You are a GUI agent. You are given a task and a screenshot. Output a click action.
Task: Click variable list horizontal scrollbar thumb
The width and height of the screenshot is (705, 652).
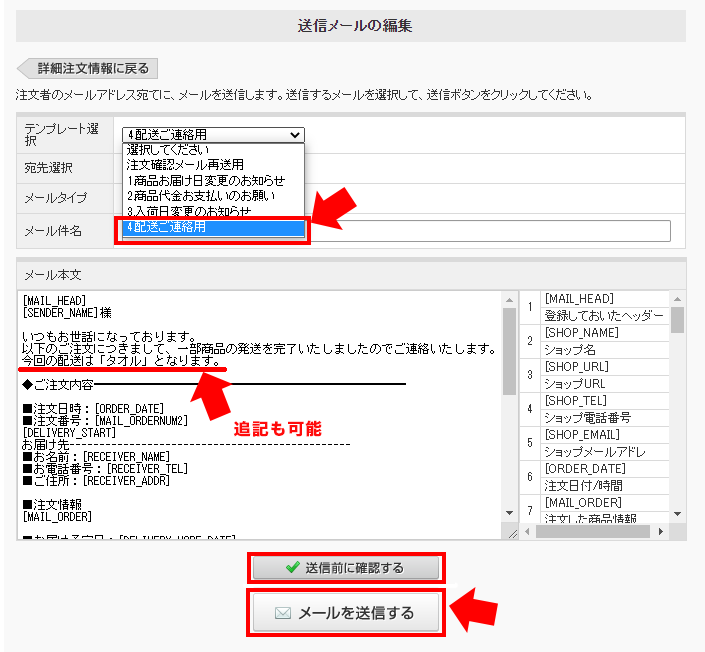(x=593, y=531)
